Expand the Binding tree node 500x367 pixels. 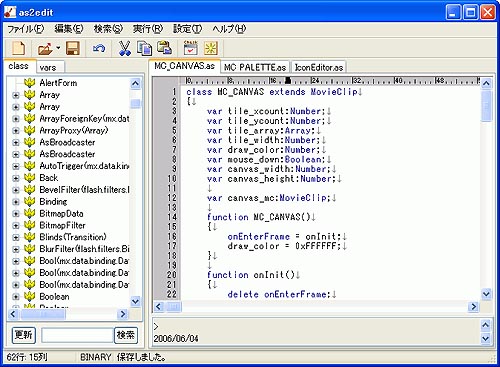[x=16, y=202]
